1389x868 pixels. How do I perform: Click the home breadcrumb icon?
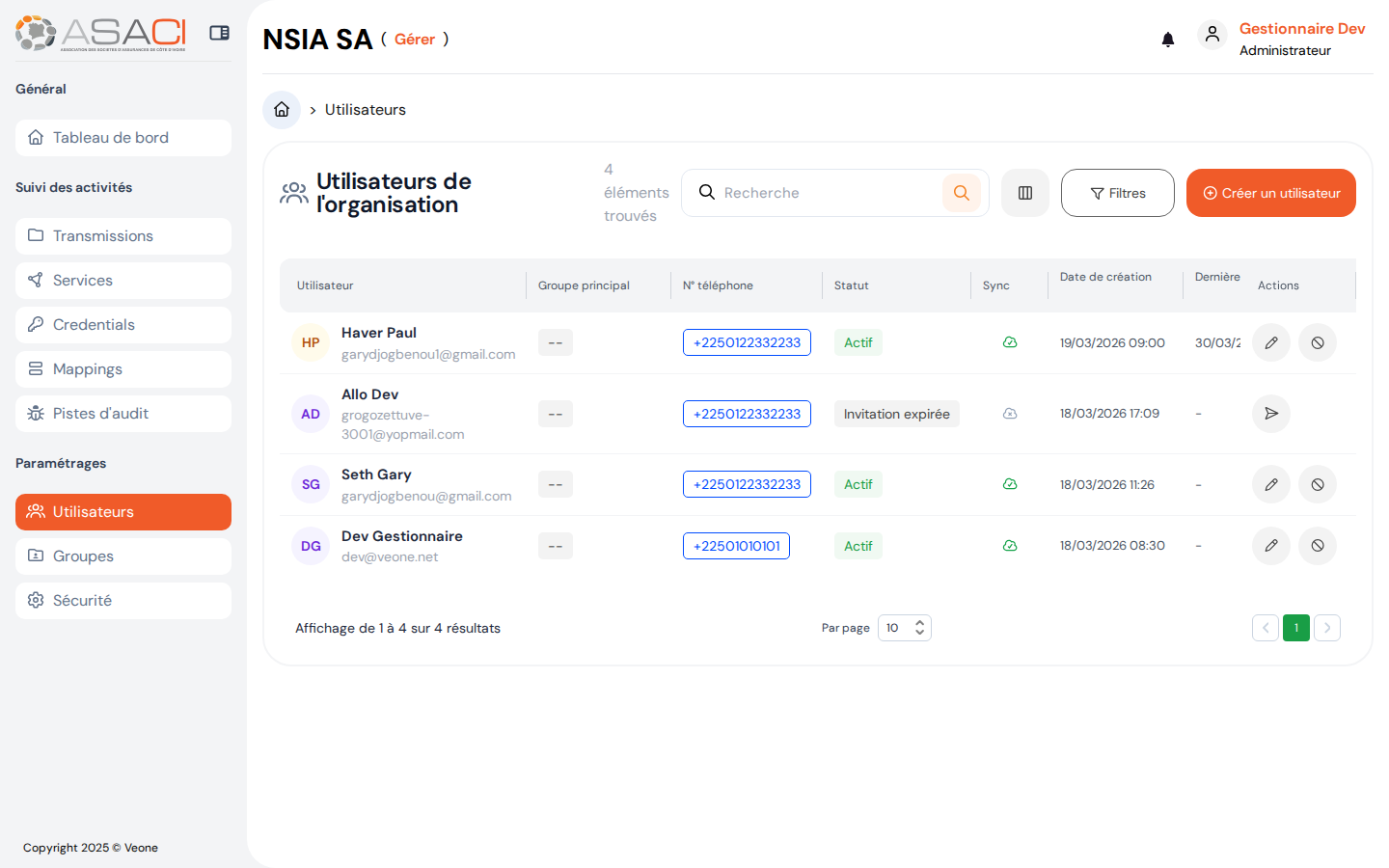(282, 110)
